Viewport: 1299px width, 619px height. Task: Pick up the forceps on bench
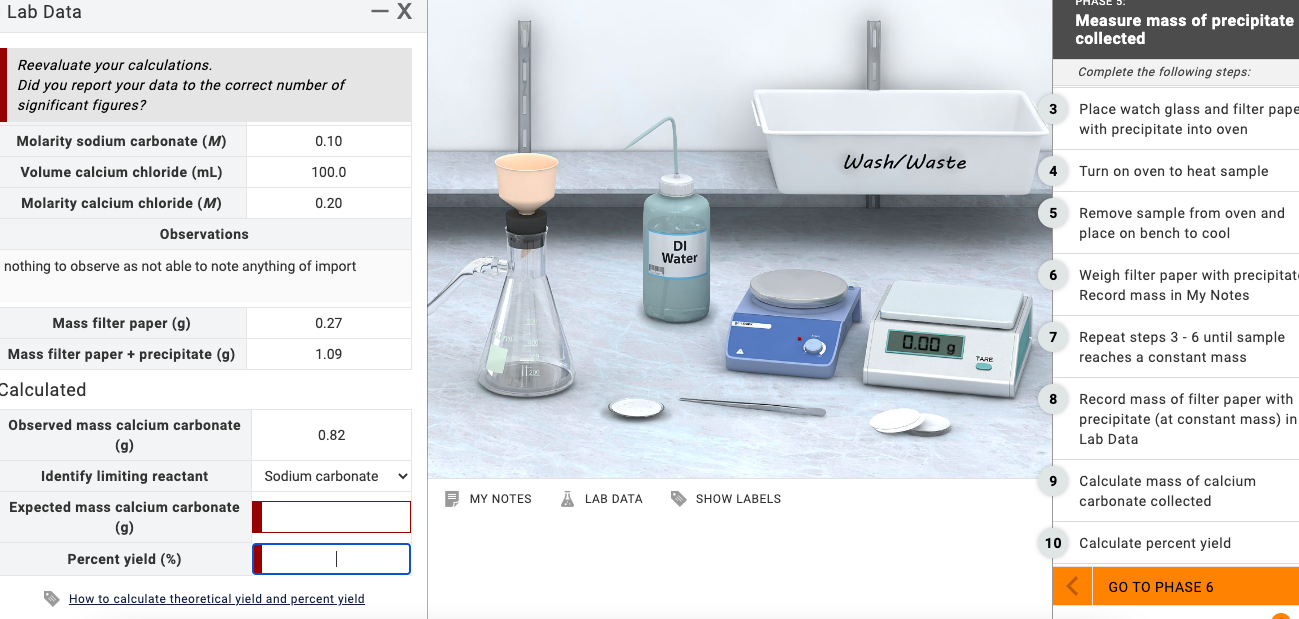[x=752, y=405]
